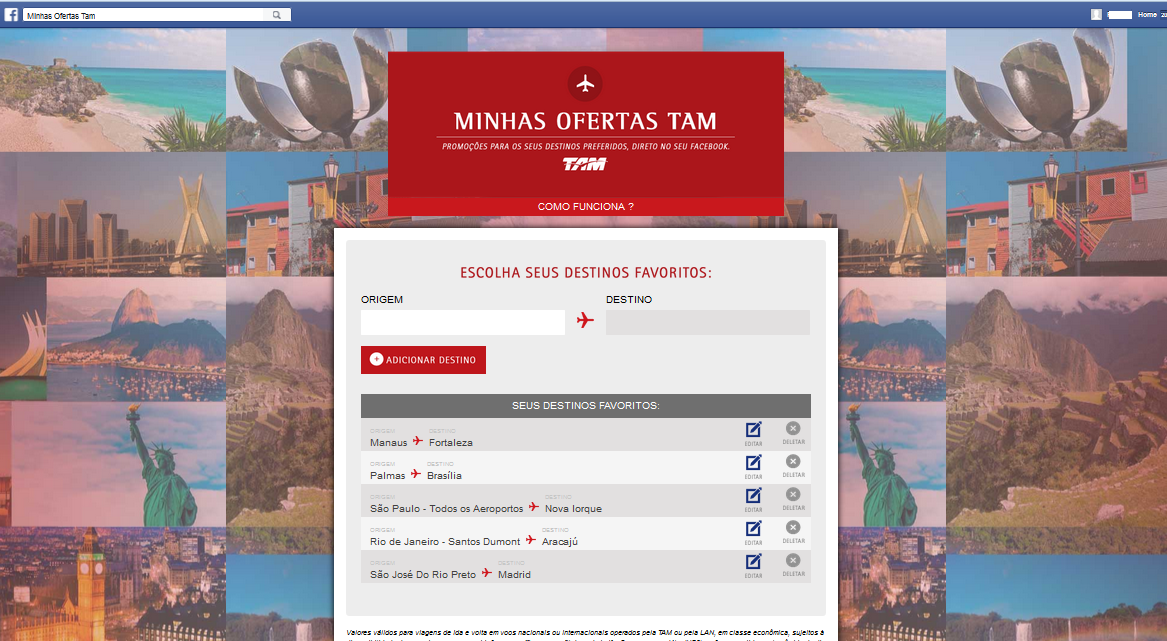Edit the São José Do Rio Preto route

pos(753,563)
